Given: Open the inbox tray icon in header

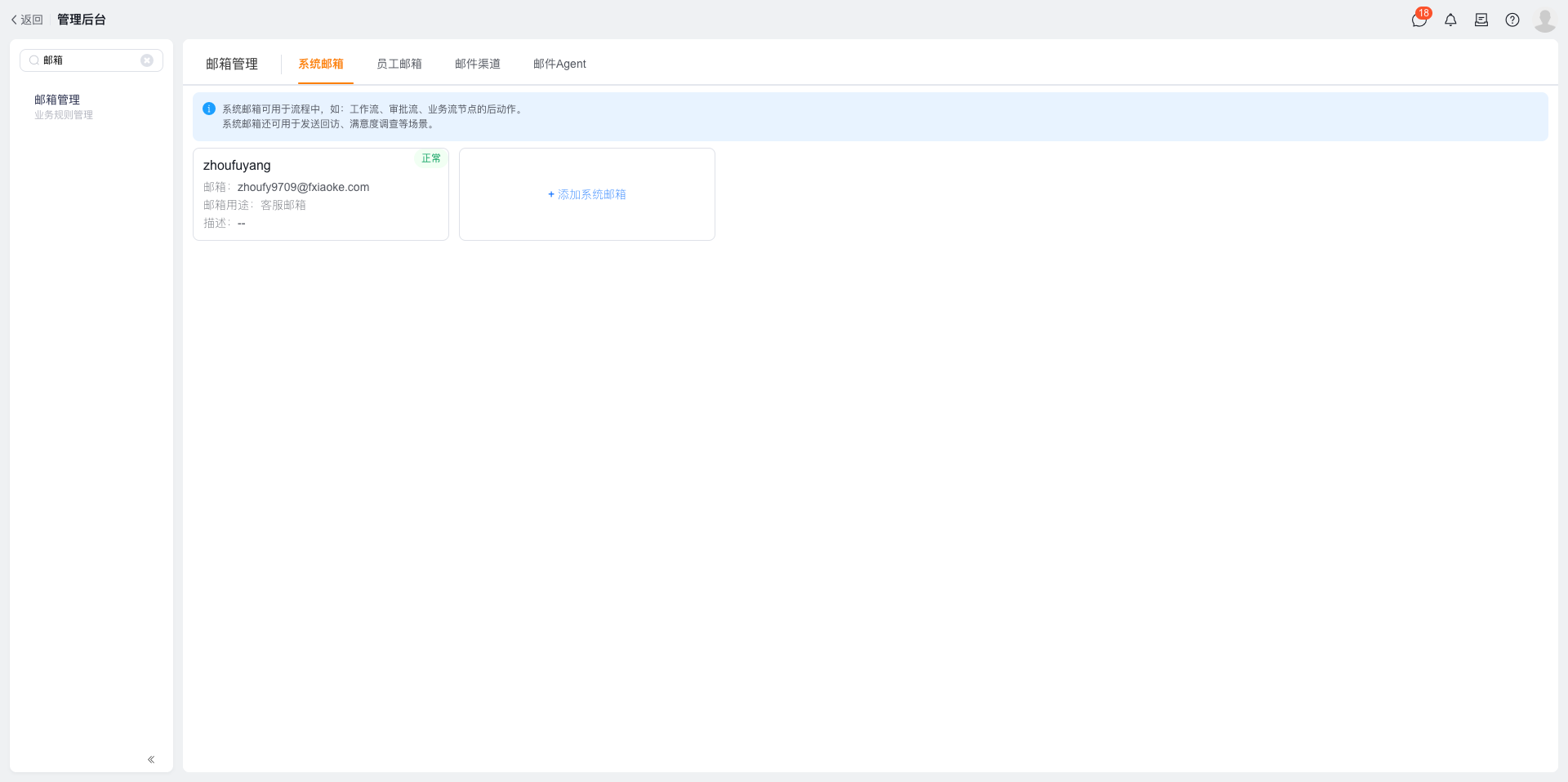Looking at the screenshot, I should (1481, 20).
